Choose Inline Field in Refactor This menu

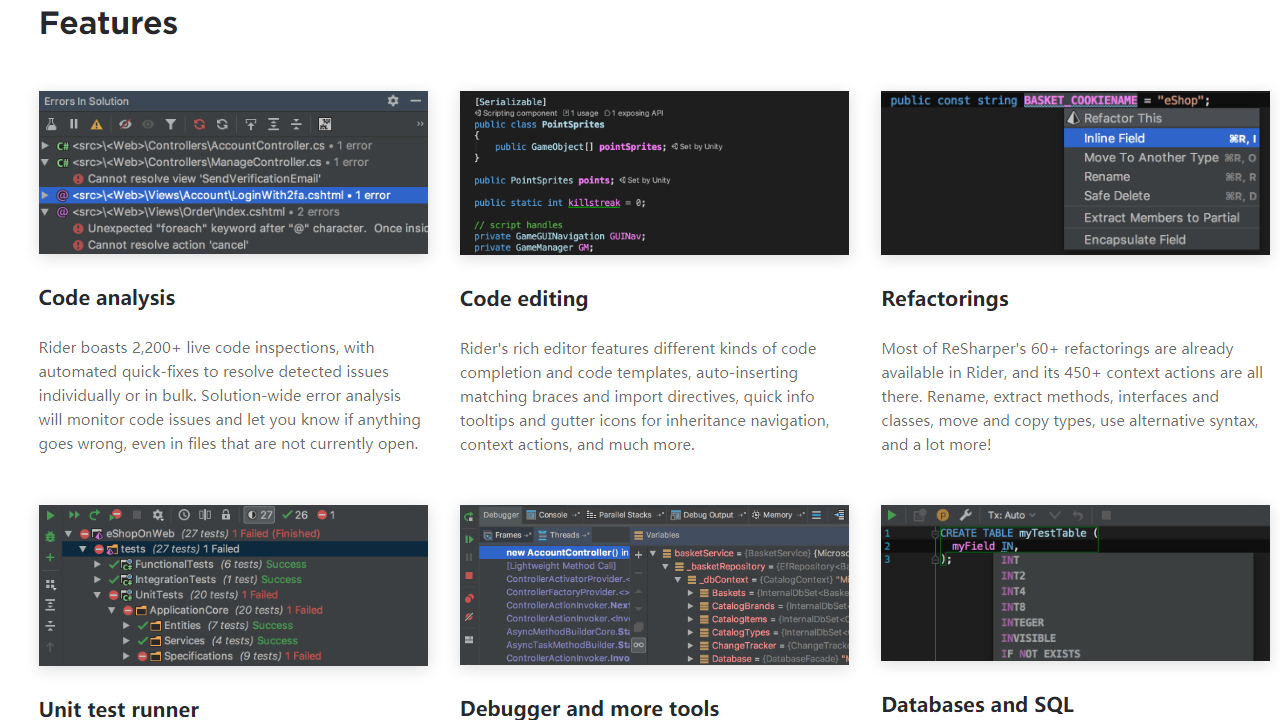tap(1161, 138)
